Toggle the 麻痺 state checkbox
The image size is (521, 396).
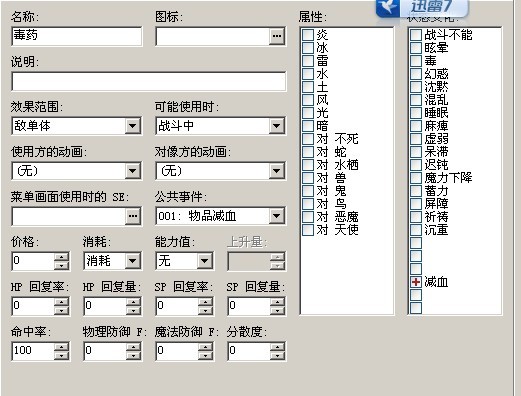pyautogui.click(x=416, y=126)
